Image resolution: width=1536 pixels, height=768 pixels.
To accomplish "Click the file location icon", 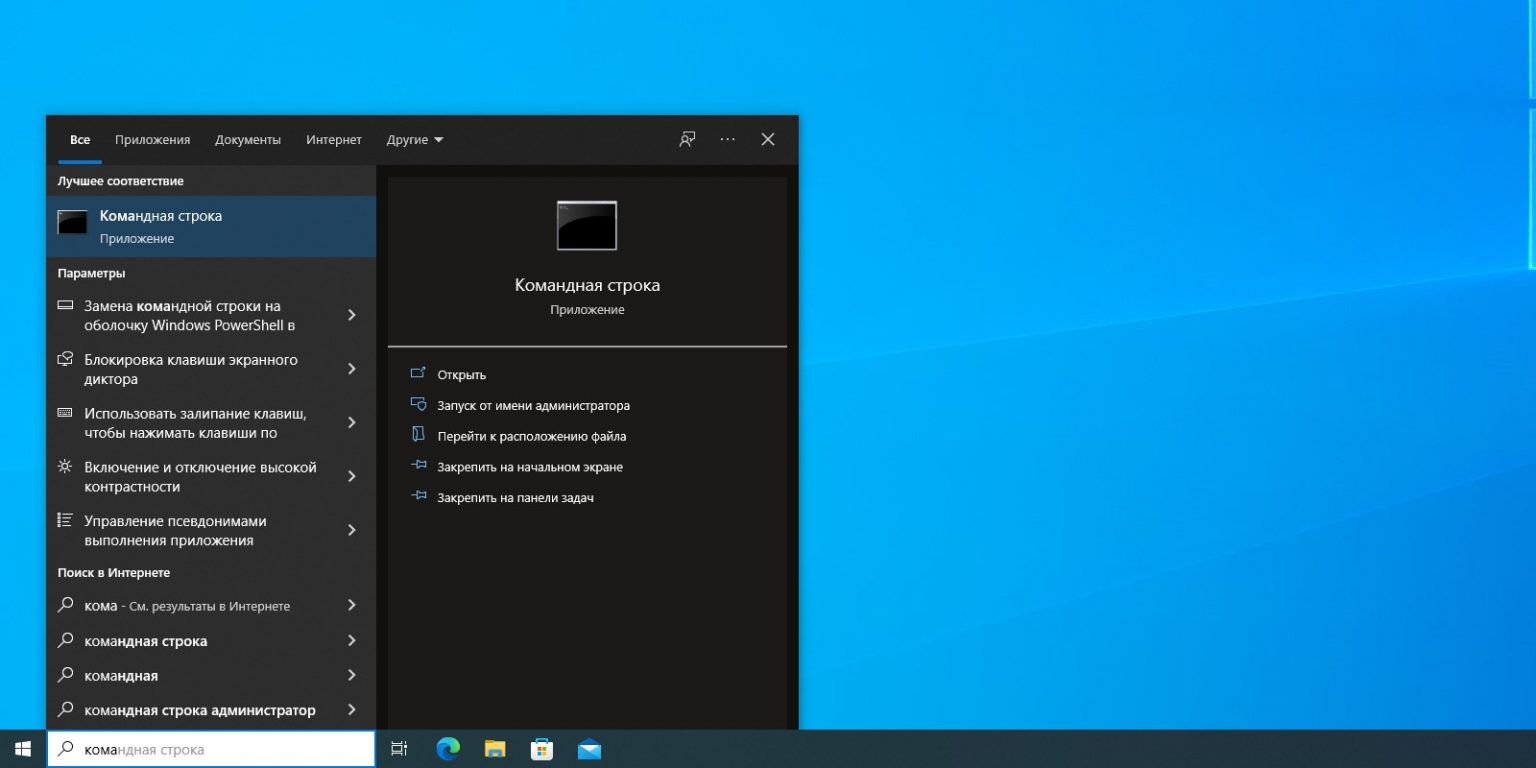I will click(x=418, y=435).
